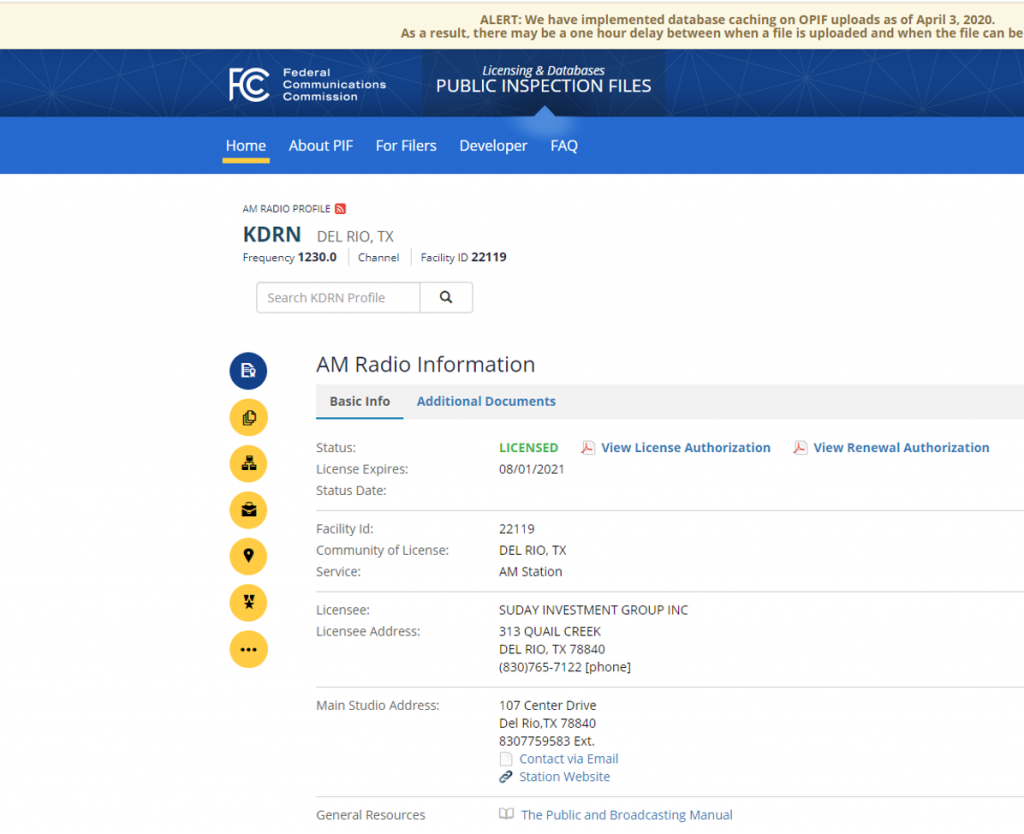1024x834 pixels.
Task: Open the RSS feed icon next to AM Radio Profile
Action: 340,209
